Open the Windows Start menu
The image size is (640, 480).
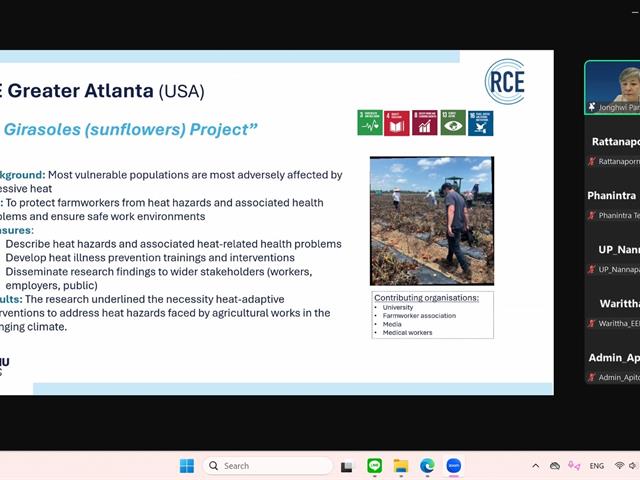coord(187,466)
